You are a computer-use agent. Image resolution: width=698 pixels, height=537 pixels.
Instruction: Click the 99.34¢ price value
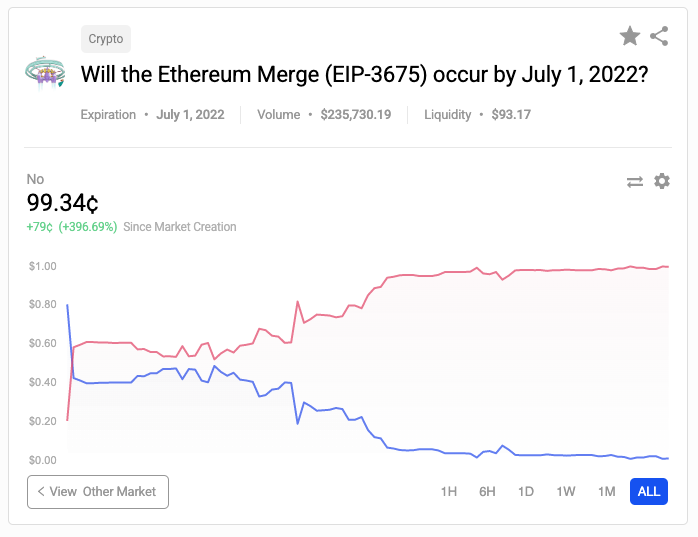63,204
